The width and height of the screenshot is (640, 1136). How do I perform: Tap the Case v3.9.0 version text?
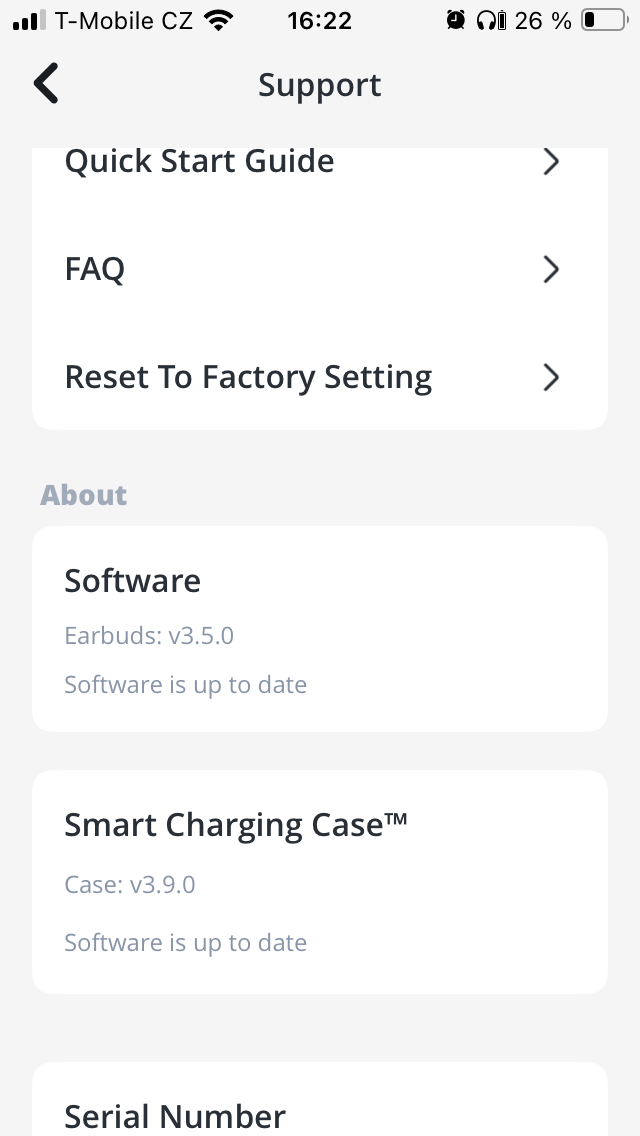130,885
